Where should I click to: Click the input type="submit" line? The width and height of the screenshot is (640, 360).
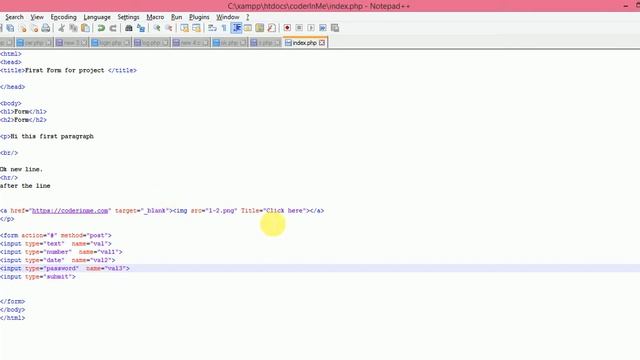[38, 277]
